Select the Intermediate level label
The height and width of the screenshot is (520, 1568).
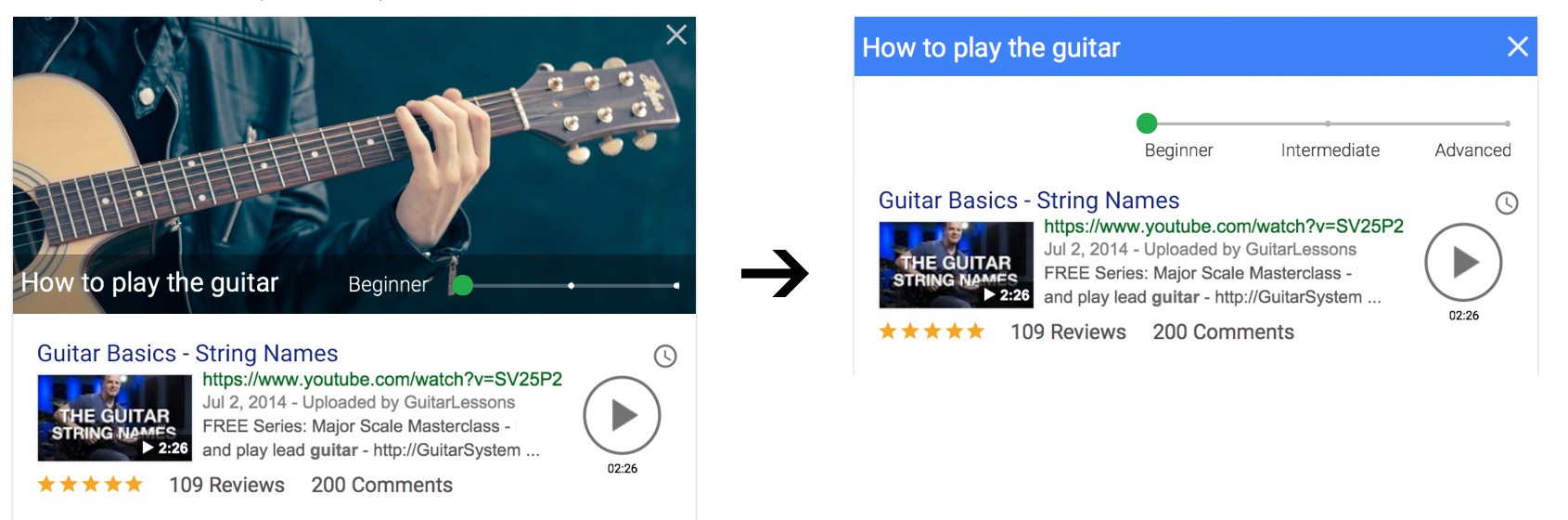coord(1330,150)
